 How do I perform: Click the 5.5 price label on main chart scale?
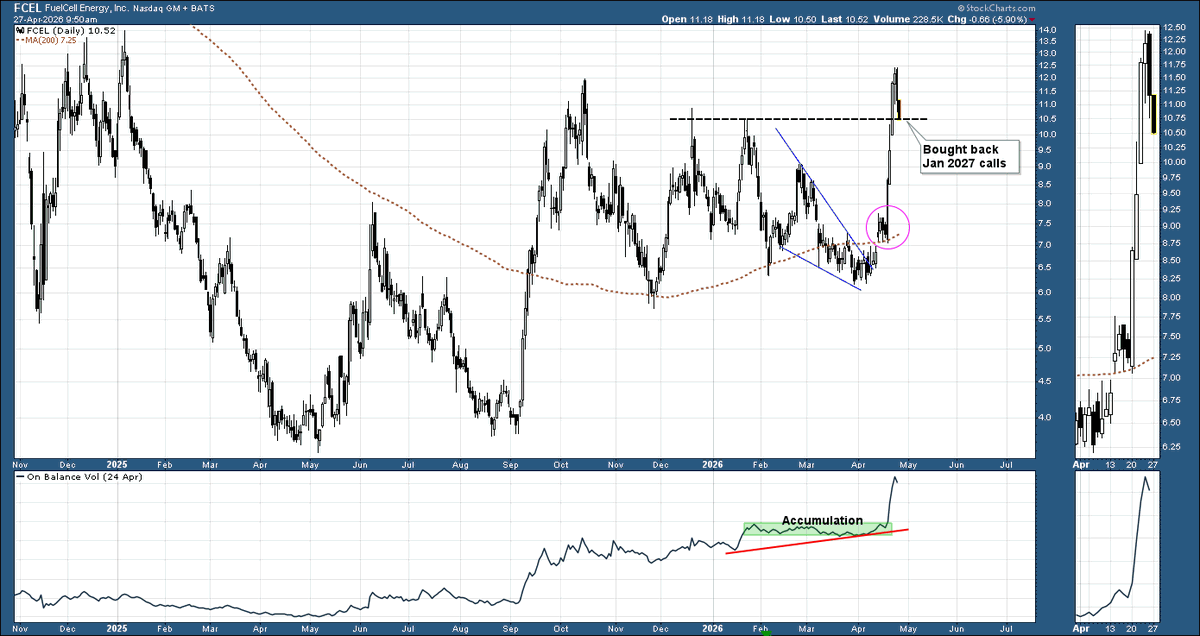coord(1047,318)
